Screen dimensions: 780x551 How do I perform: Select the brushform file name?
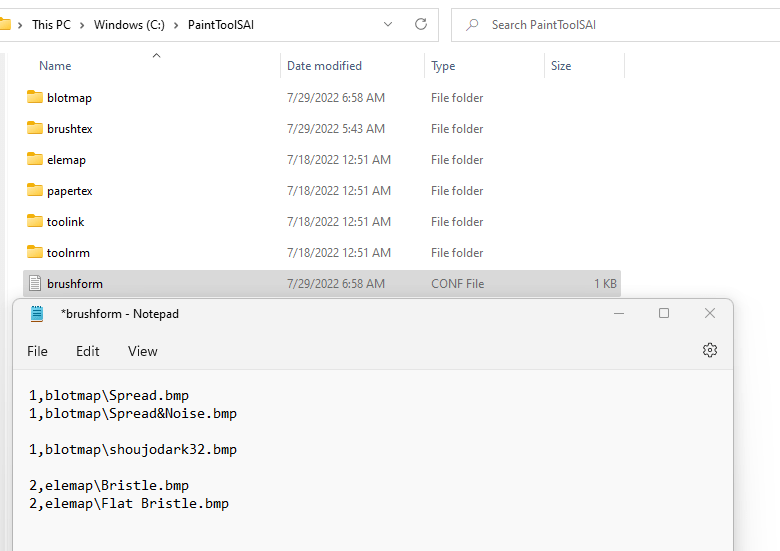(75, 284)
